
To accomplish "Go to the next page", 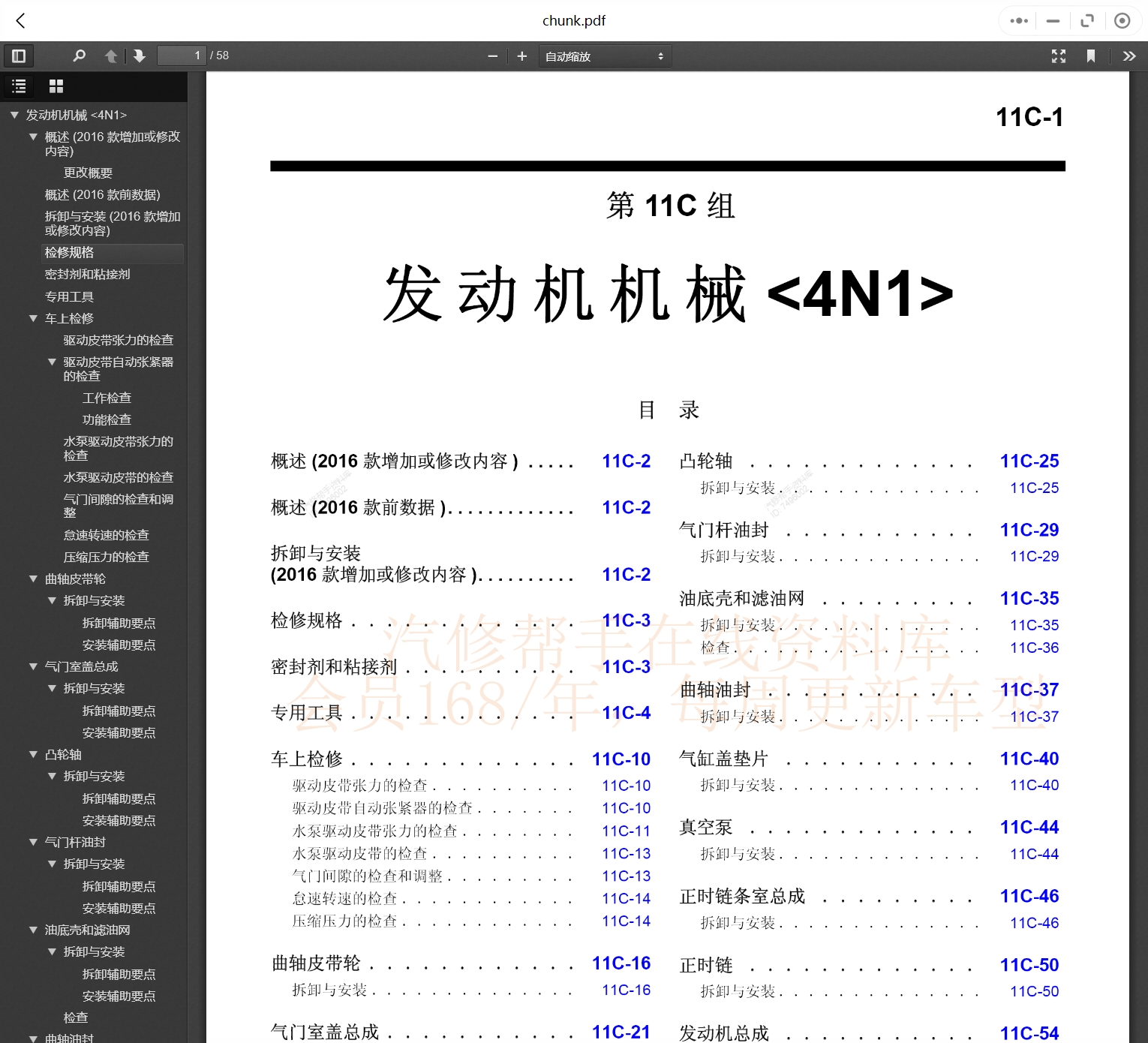I will coord(140,56).
